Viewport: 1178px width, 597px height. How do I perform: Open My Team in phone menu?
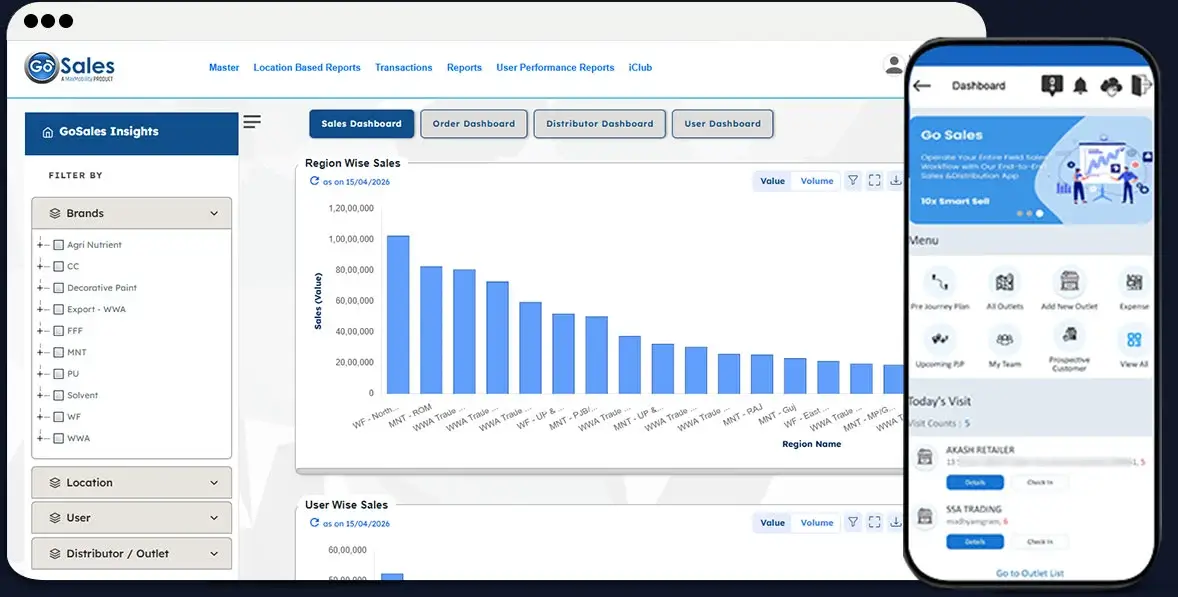click(x=1004, y=346)
